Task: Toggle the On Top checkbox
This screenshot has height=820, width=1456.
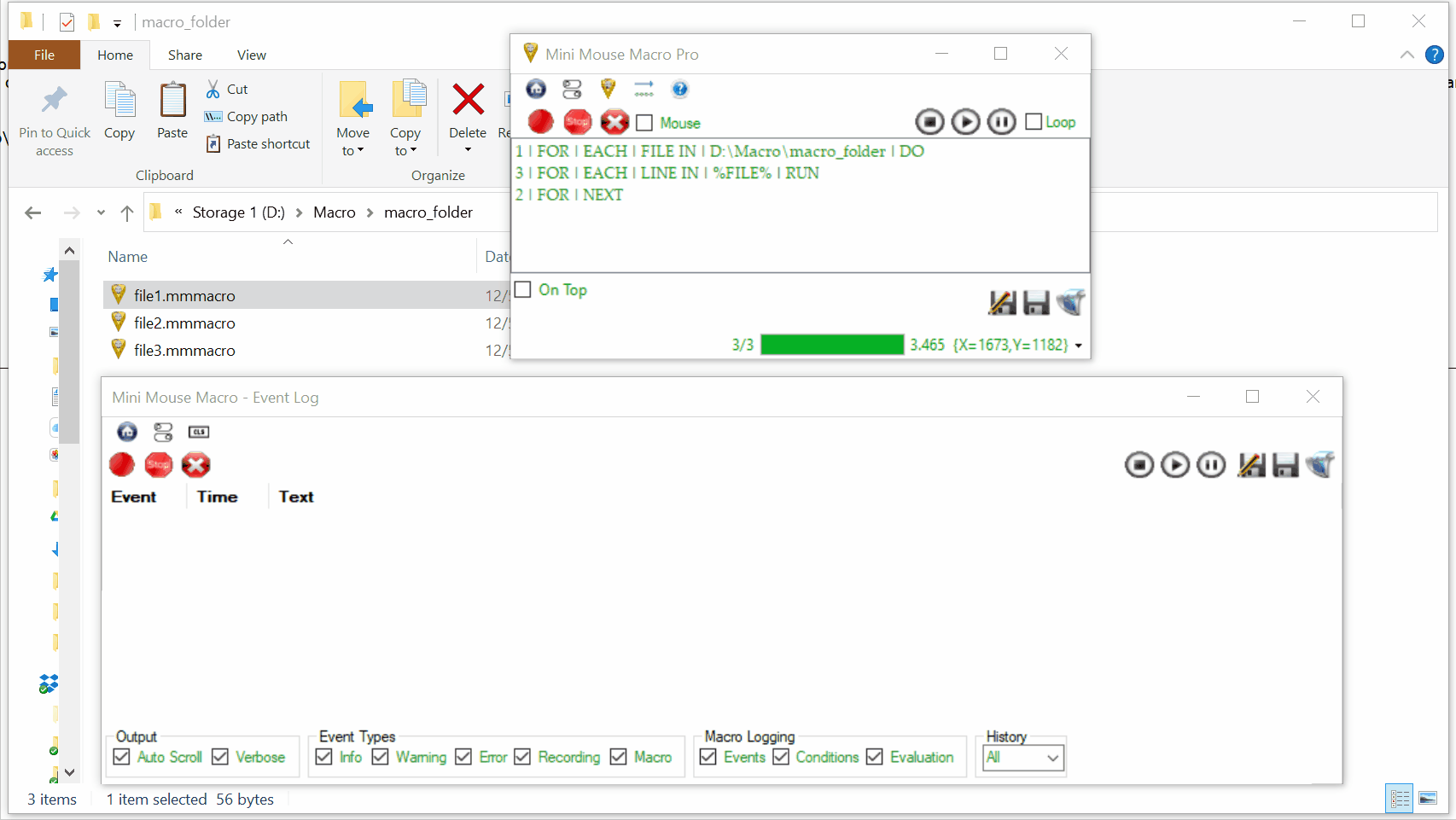Action: pos(523,289)
